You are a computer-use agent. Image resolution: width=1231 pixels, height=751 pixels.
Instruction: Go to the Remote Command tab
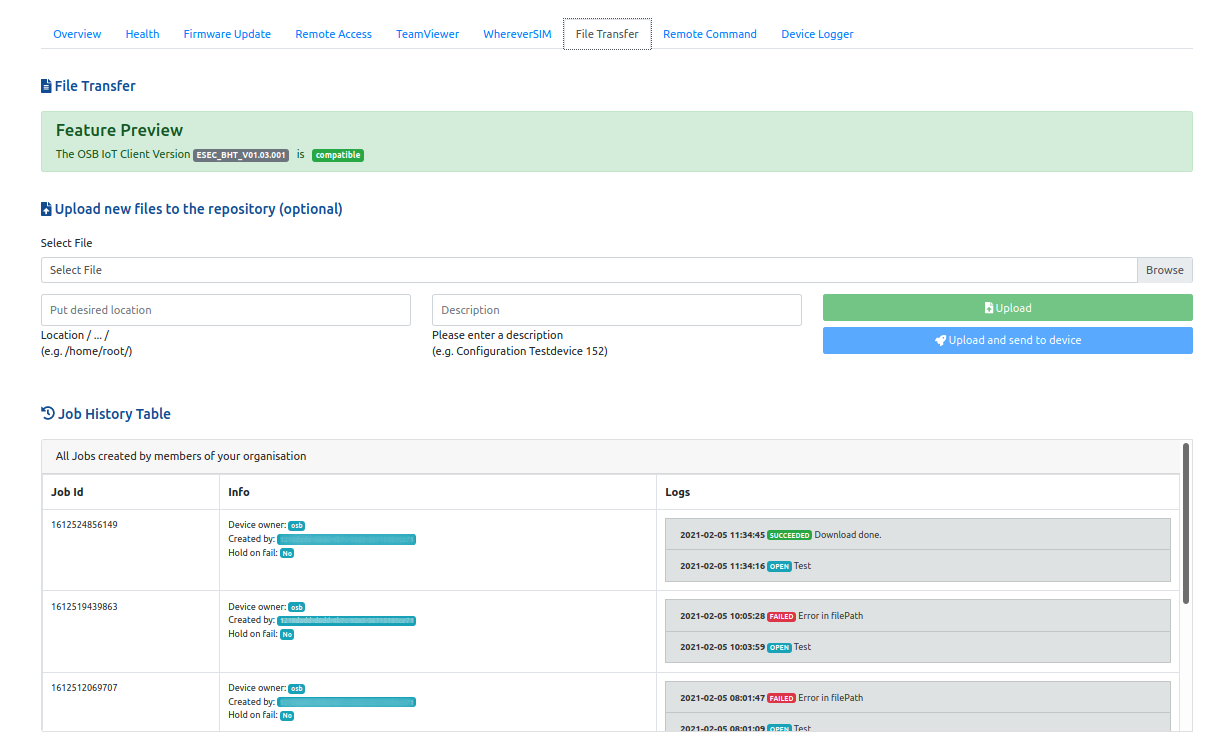point(709,34)
